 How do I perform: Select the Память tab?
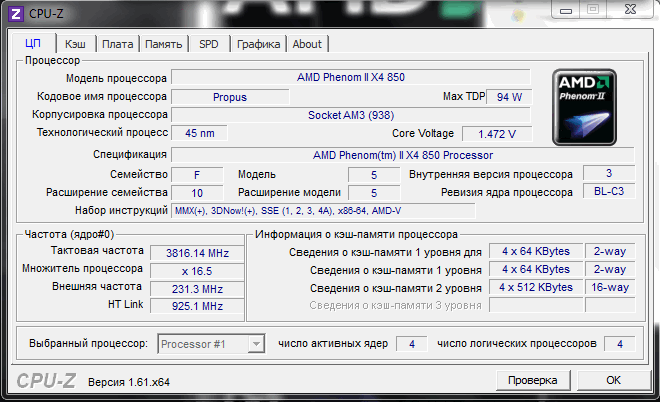click(x=163, y=44)
